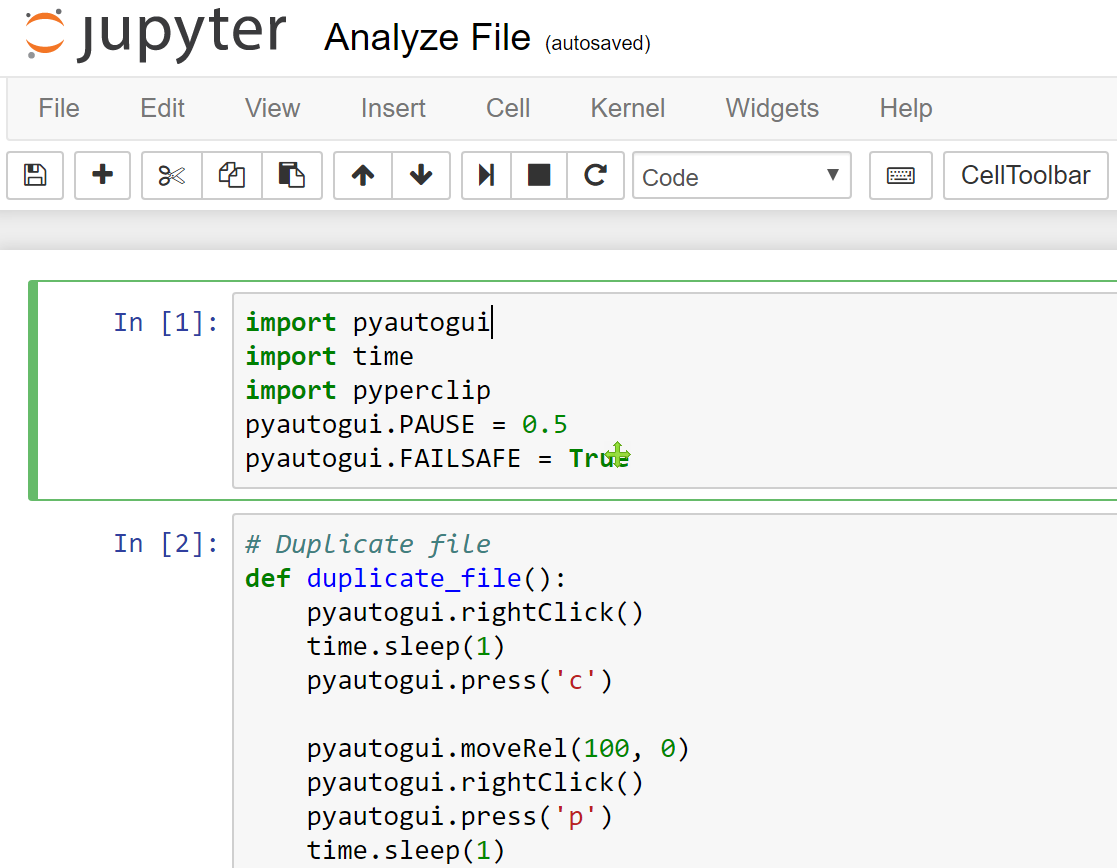
Task: Open the File menu
Action: (58, 108)
